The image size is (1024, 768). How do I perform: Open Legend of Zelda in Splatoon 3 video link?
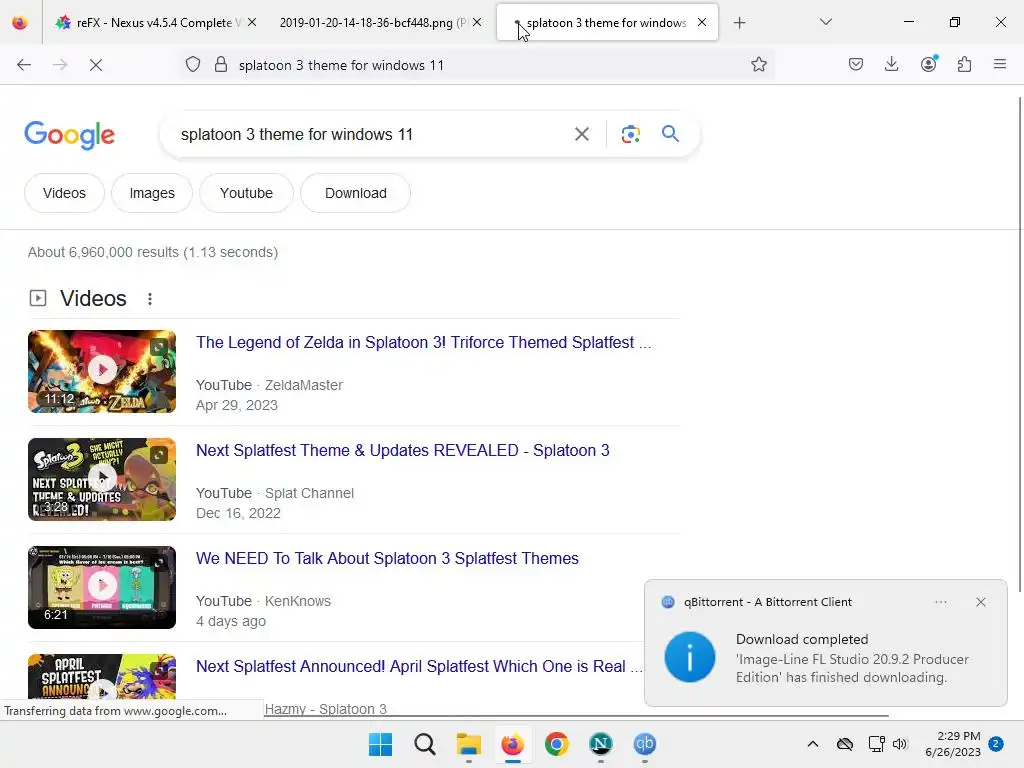423,343
